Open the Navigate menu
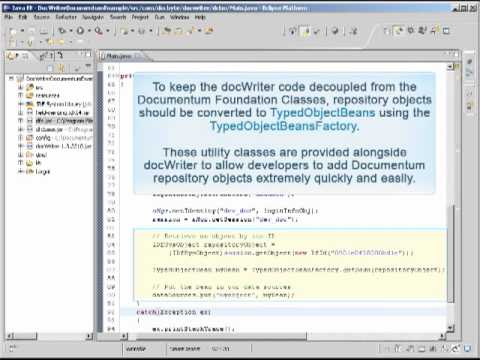The image size is (480, 360). 93,17
